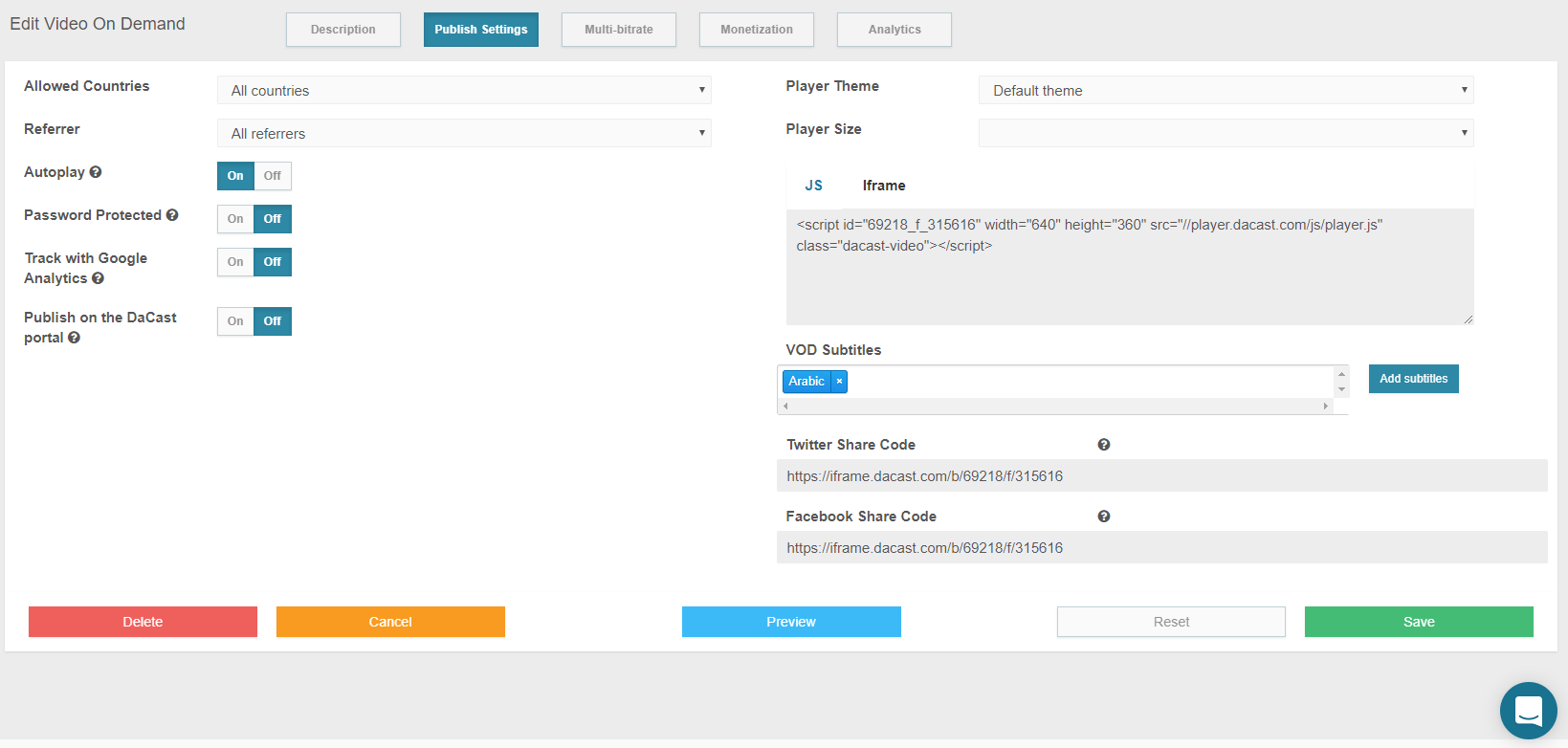This screenshot has width=1568, height=748.
Task: Click the Twitter Share Code URL field
Action: tap(1161, 476)
